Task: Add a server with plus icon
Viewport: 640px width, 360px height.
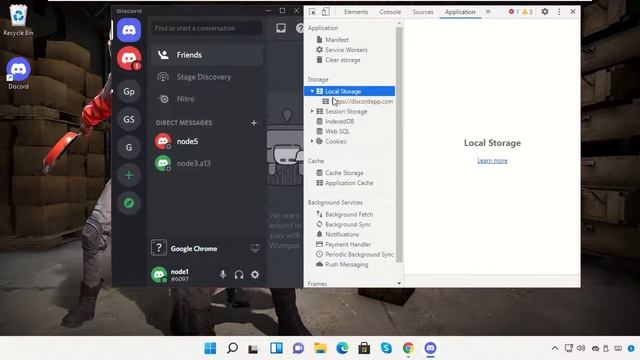Action: click(x=129, y=175)
